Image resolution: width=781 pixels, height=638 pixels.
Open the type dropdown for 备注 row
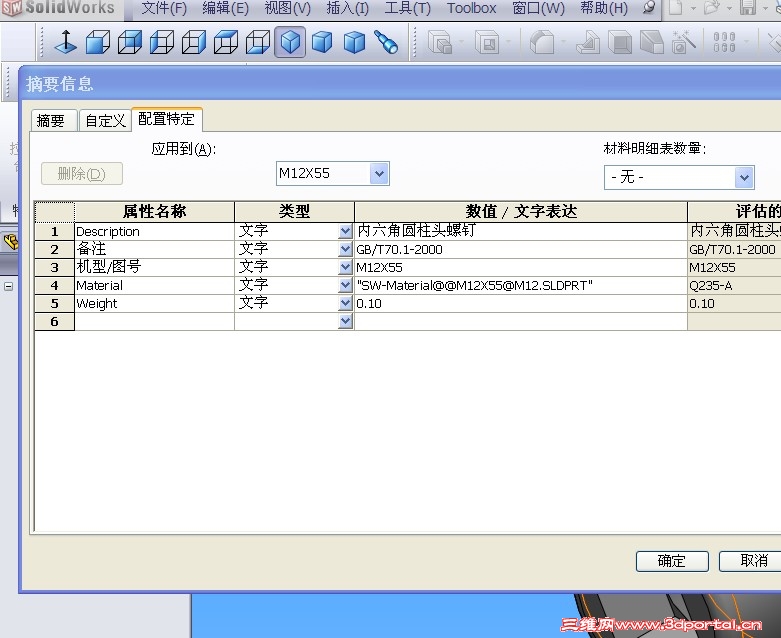(x=345, y=249)
